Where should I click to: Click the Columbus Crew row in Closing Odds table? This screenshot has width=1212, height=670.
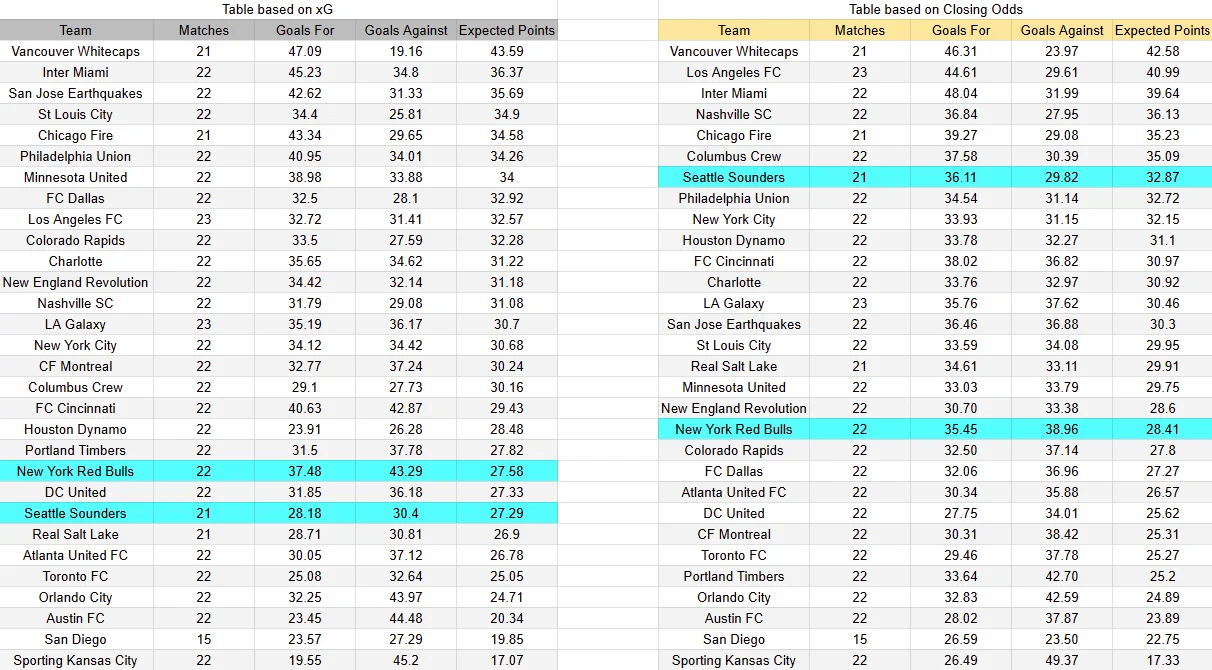click(935, 156)
